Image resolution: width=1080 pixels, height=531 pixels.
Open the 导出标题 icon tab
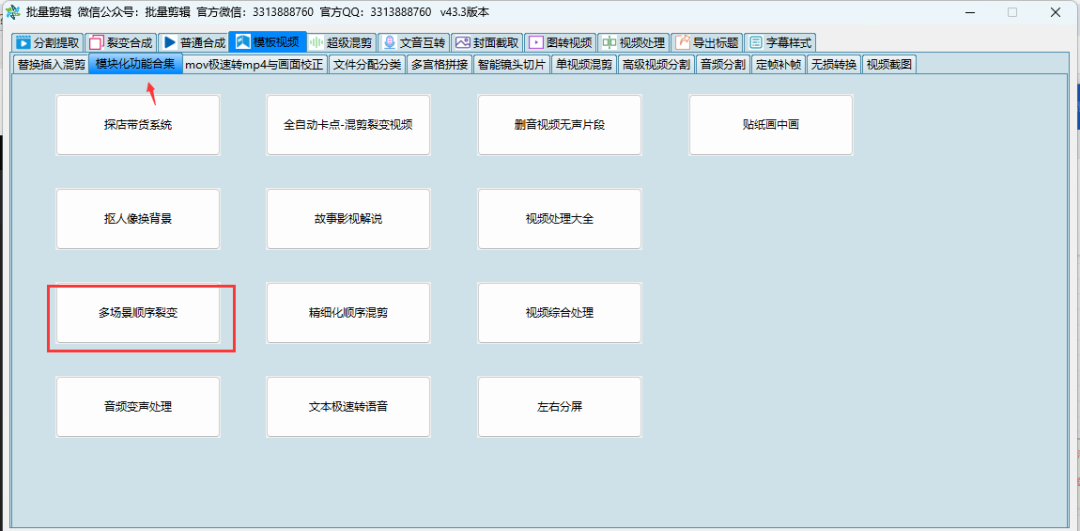coord(683,43)
